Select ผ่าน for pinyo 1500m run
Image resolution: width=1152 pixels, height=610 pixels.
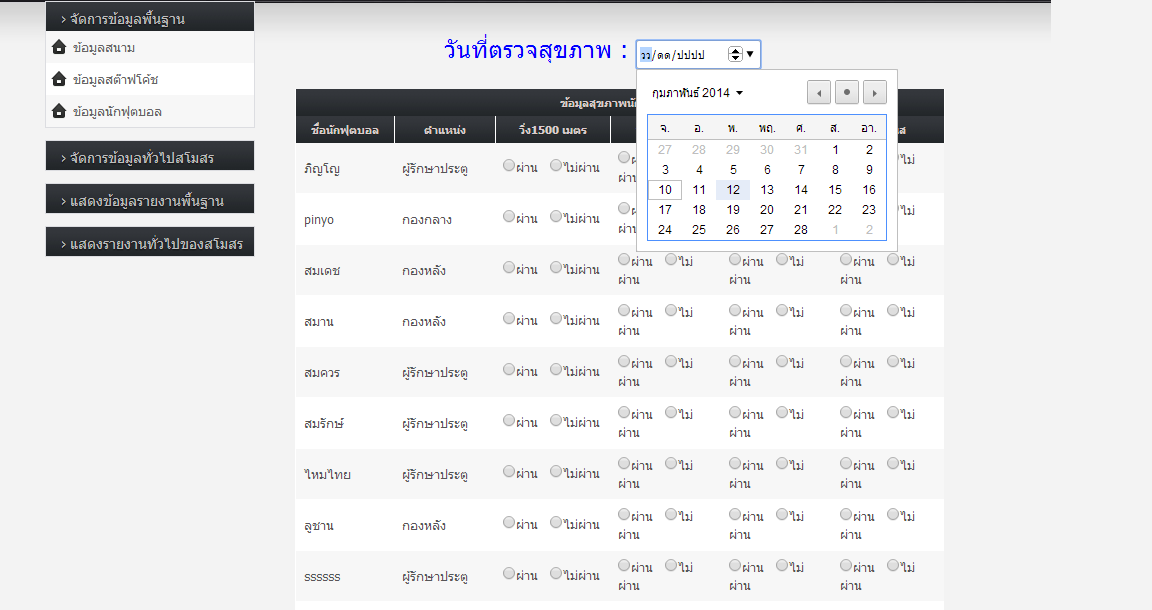[508, 216]
